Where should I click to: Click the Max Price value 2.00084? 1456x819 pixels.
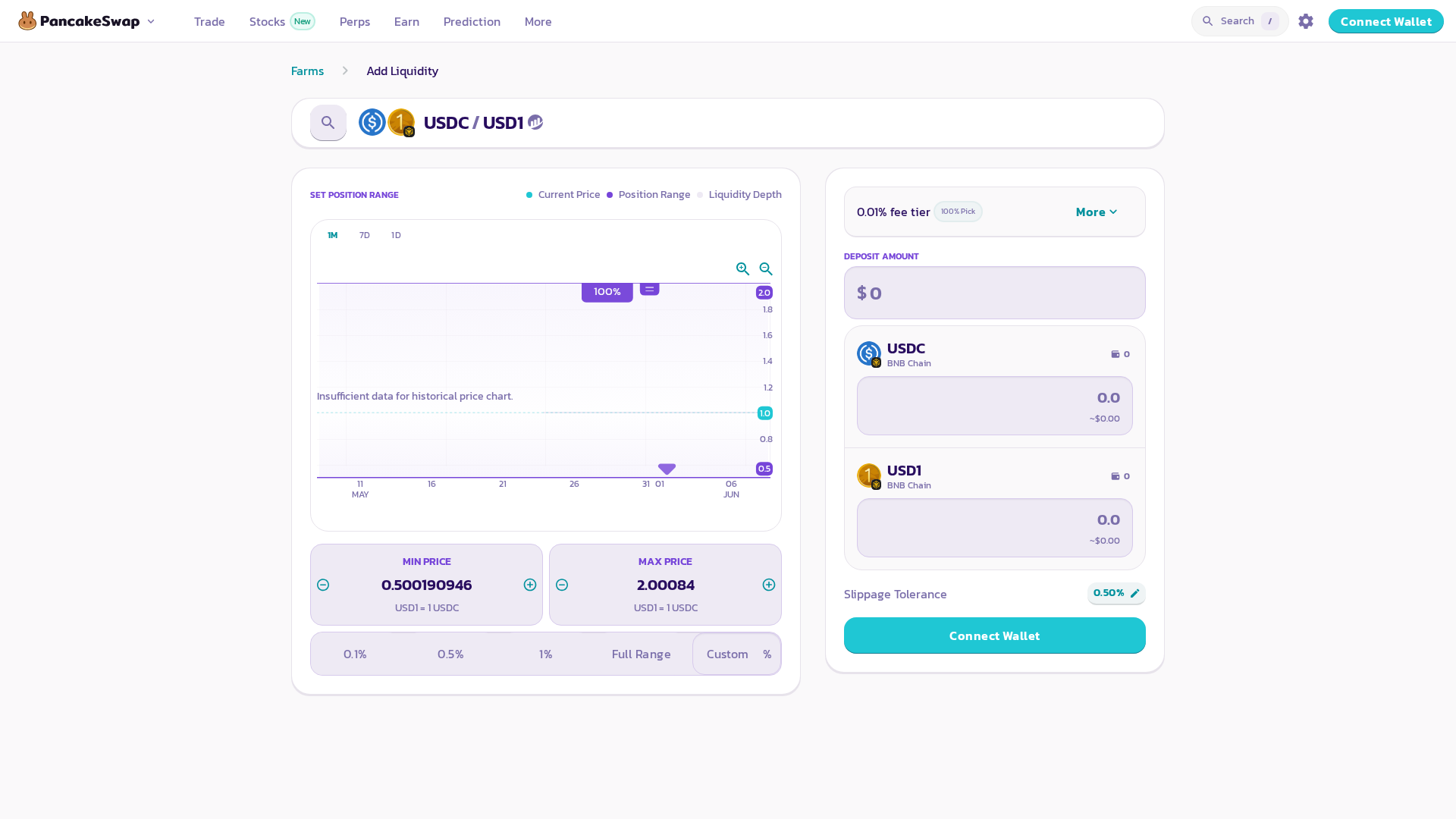(x=666, y=585)
